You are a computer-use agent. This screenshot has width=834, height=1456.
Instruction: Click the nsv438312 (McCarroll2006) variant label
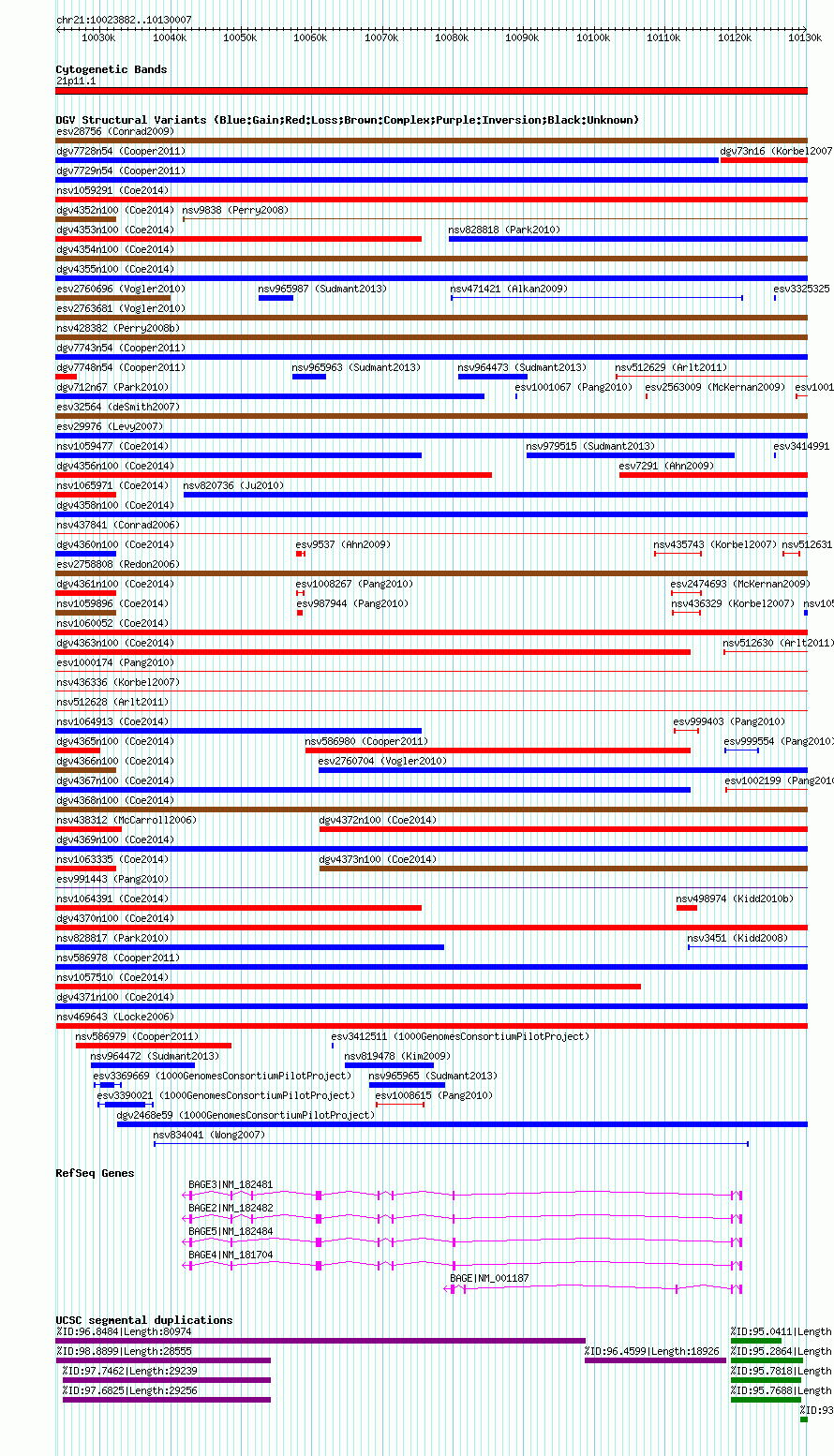click(x=127, y=821)
